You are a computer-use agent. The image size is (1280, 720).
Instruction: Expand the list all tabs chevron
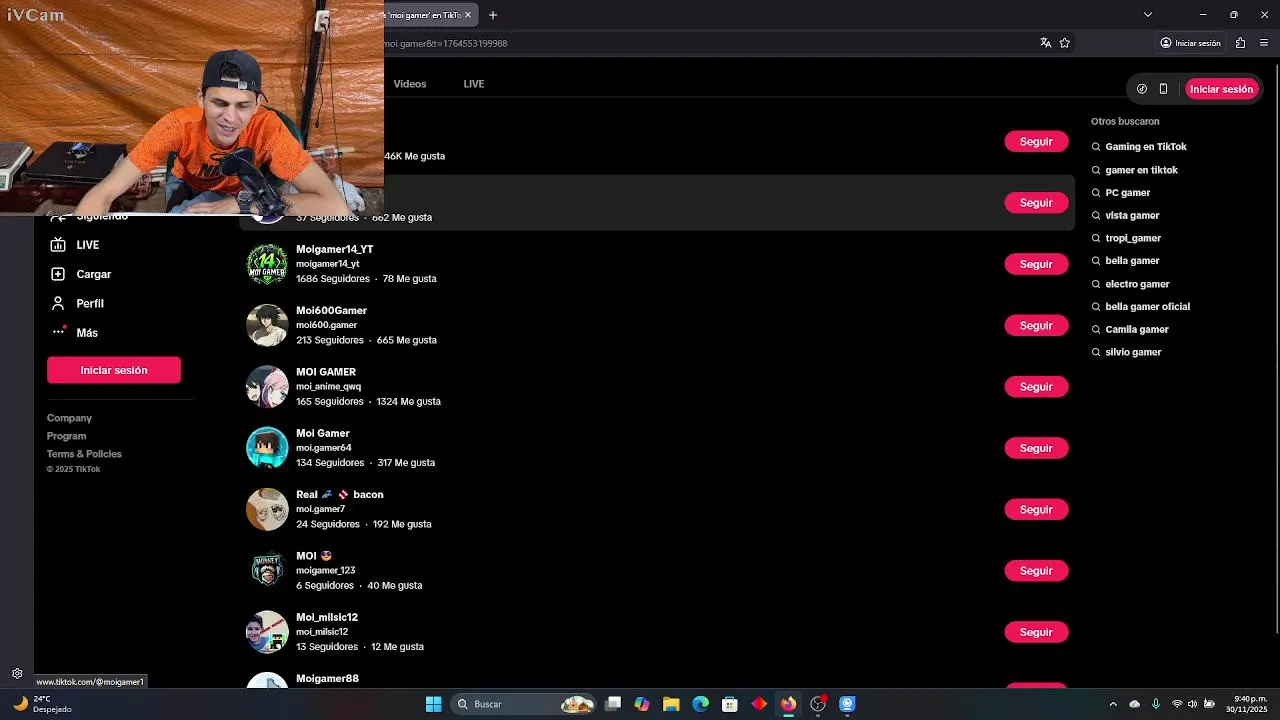pyautogui.click(x=1148, y=15)
